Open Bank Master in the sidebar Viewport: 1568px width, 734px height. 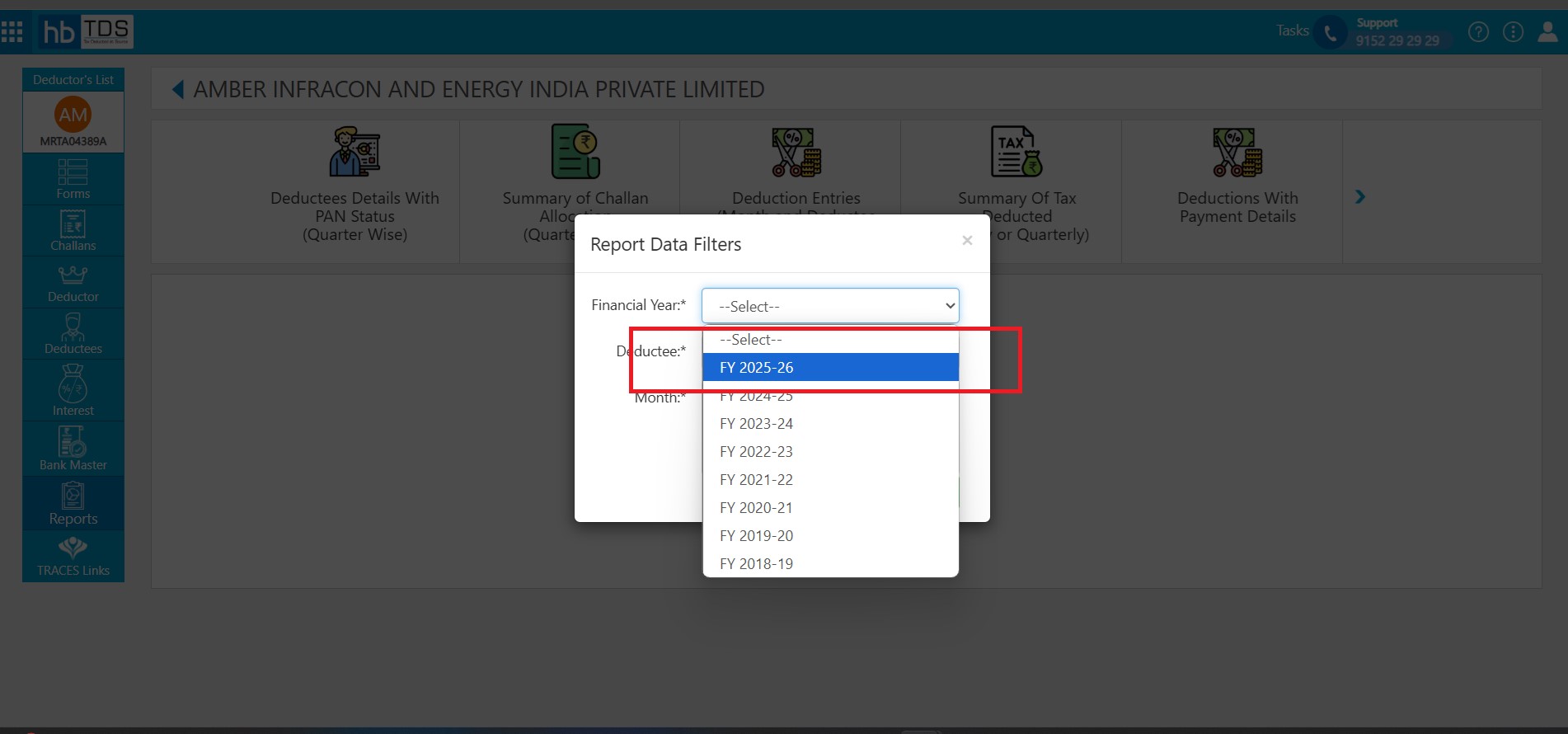click(73, 448)
